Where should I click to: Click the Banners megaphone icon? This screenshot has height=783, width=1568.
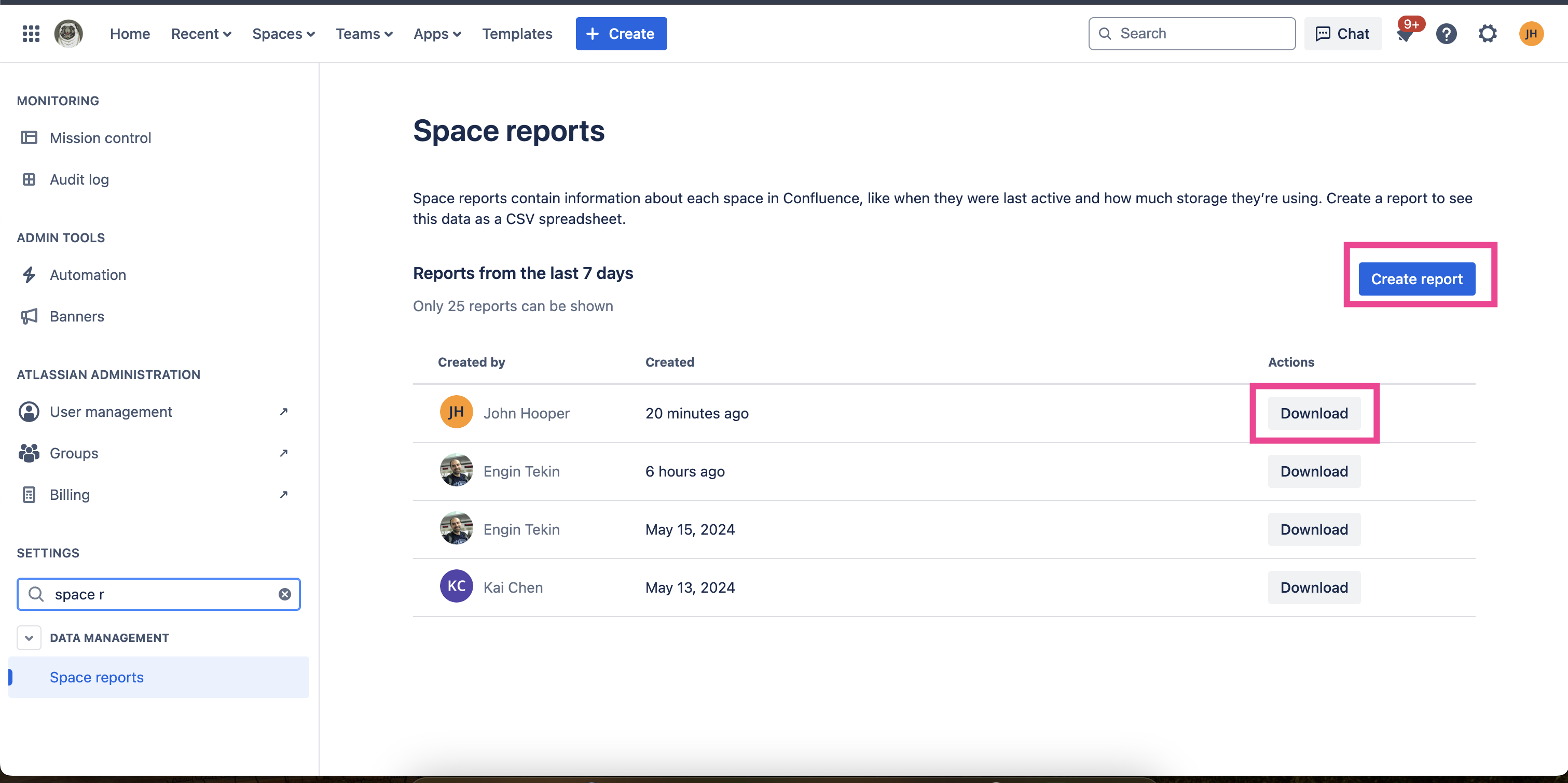click(x=29, y=316)
